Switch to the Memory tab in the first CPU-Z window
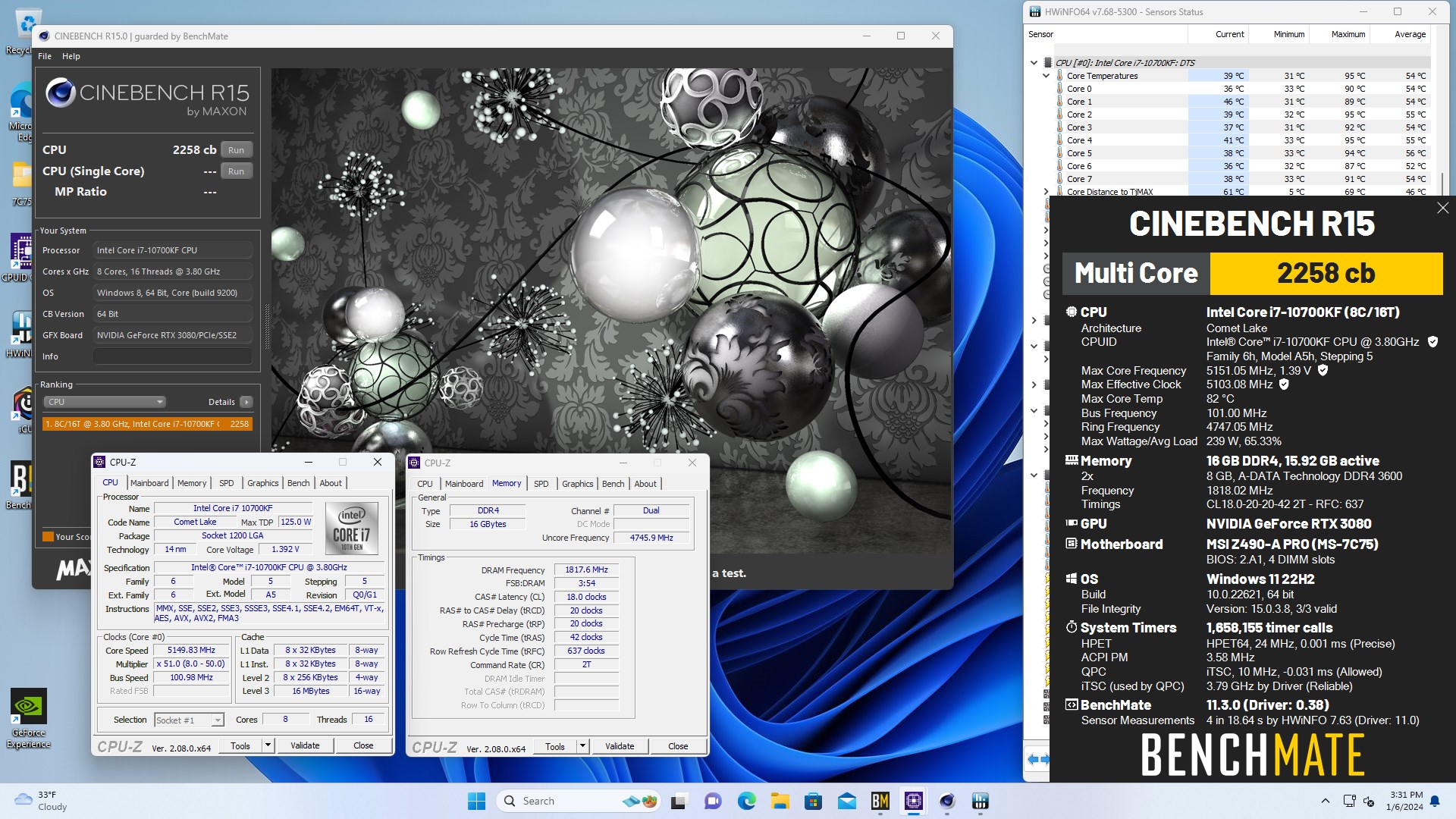This screenshot has height=819, width=1456. pyautogui.click(x=192, y=483)
